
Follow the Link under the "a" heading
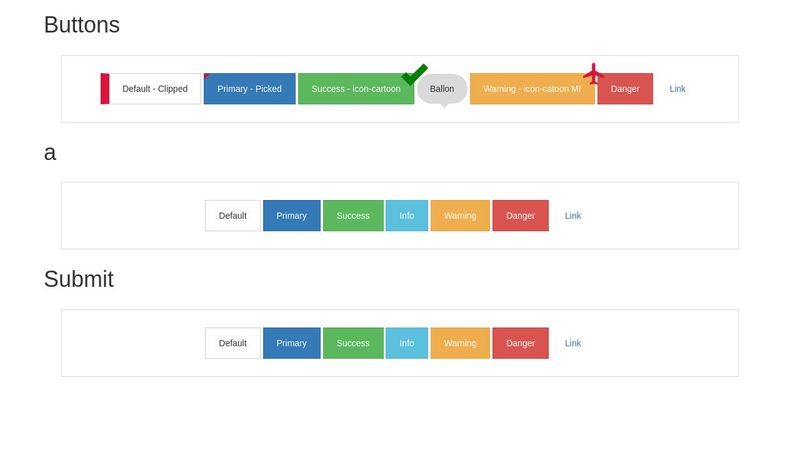point(573,216)
